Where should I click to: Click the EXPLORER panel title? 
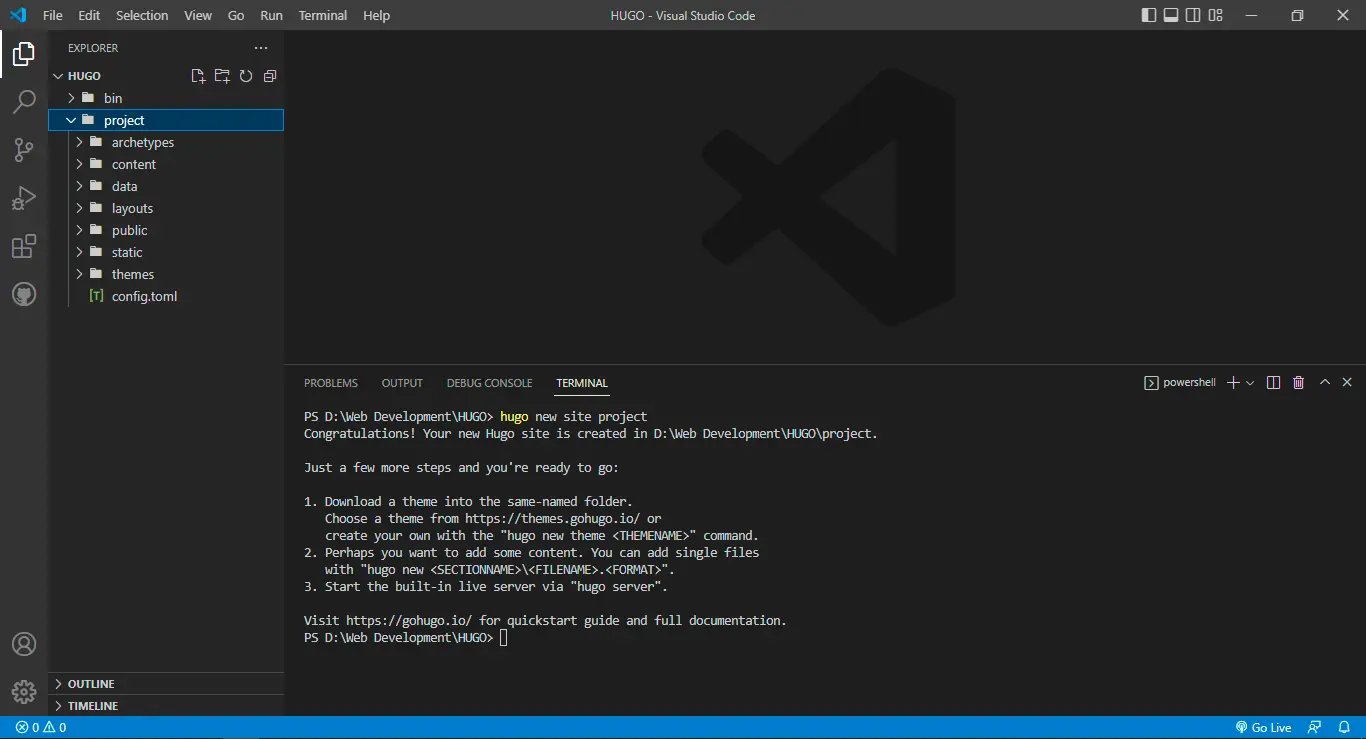click(x=93, y=48)
